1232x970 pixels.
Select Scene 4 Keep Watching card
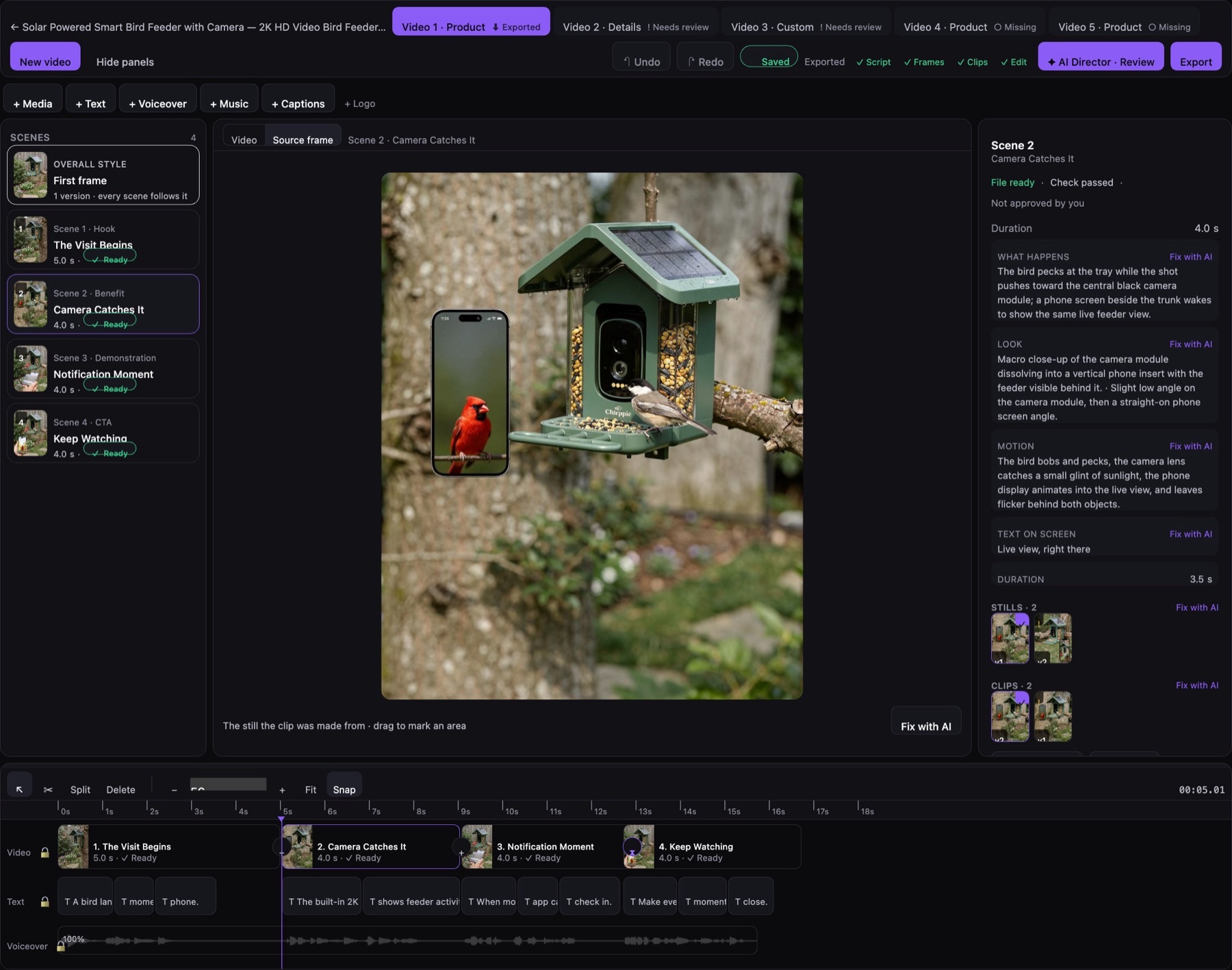click(103, 433)
